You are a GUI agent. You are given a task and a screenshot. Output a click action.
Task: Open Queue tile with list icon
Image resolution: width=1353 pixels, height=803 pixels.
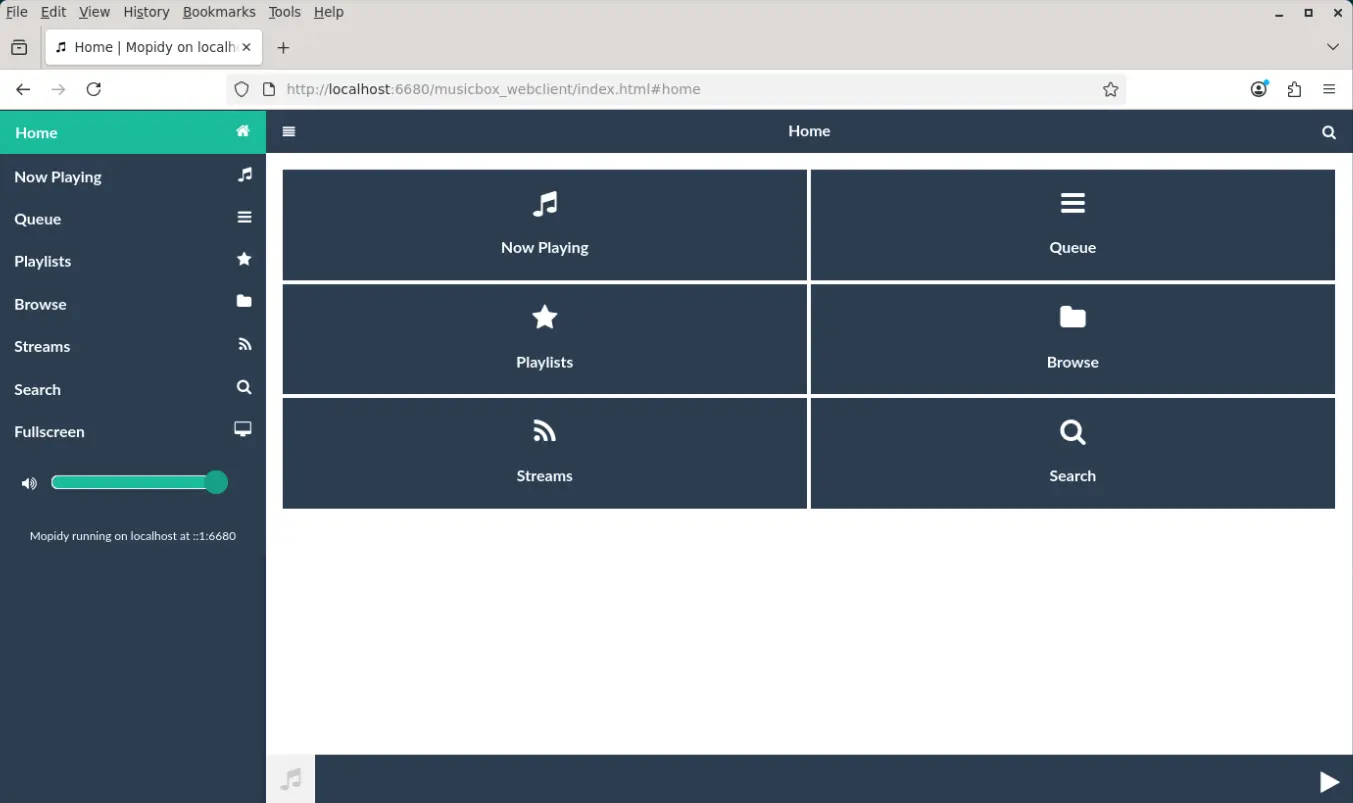1072,225
